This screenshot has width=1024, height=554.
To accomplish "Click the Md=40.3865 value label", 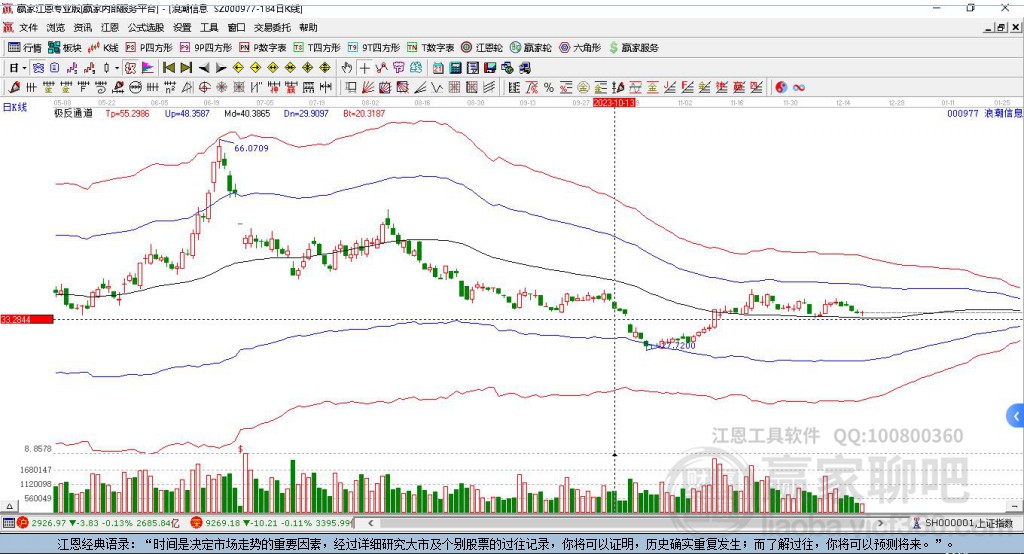I will point(247,113).
